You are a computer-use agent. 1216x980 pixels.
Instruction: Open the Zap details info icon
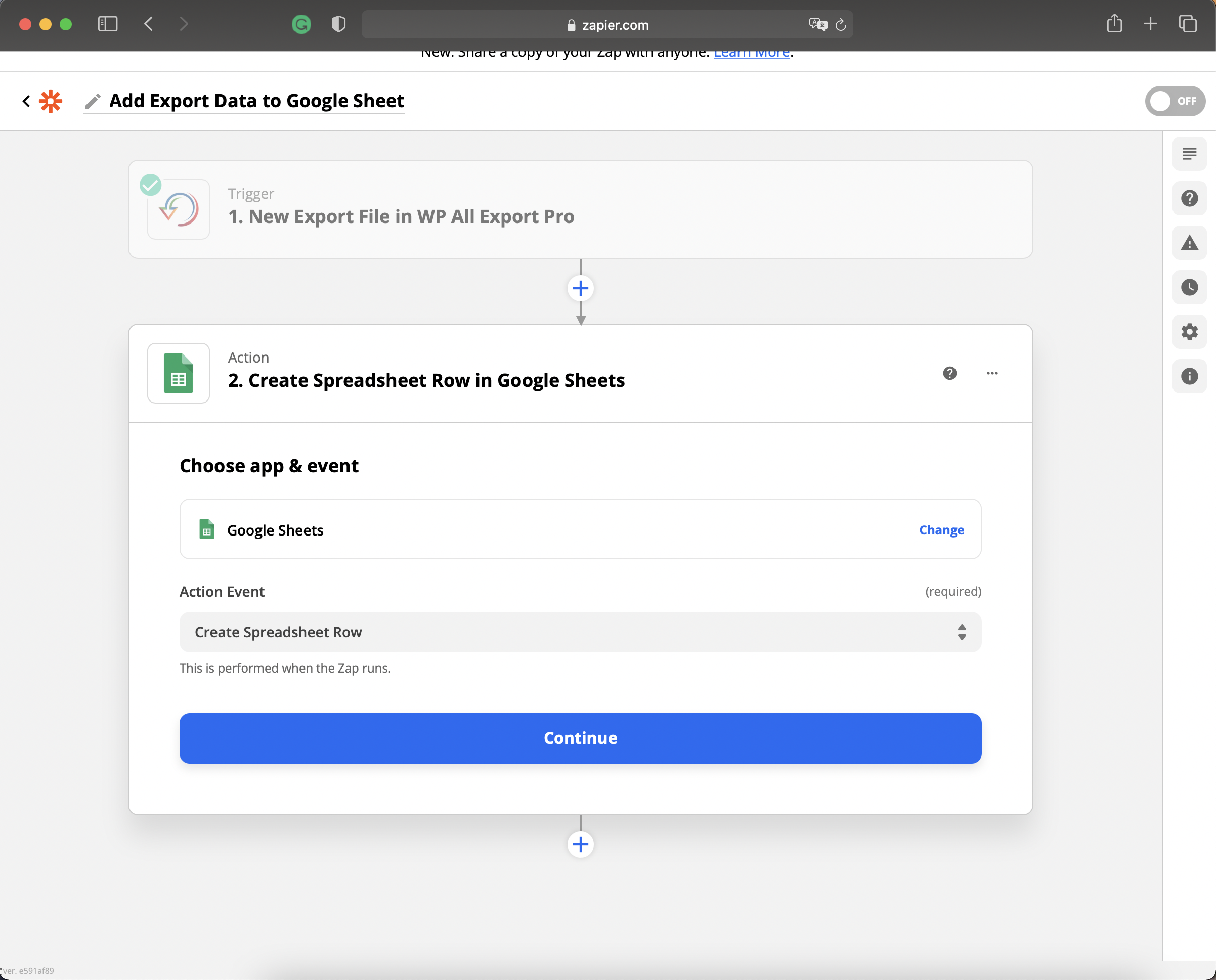coord(1189,376)
